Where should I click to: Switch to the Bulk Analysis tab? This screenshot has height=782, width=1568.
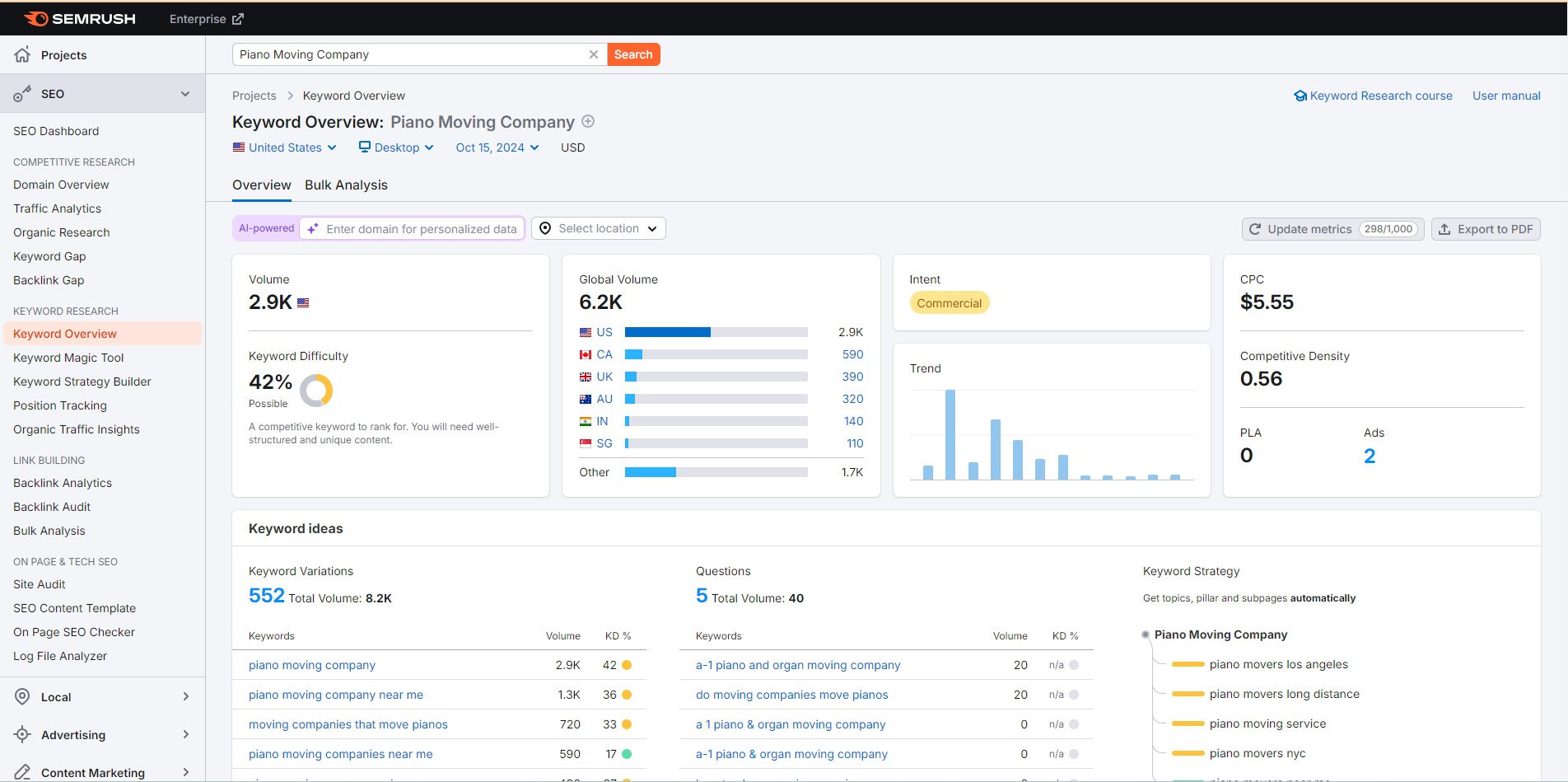coord(346,185)
